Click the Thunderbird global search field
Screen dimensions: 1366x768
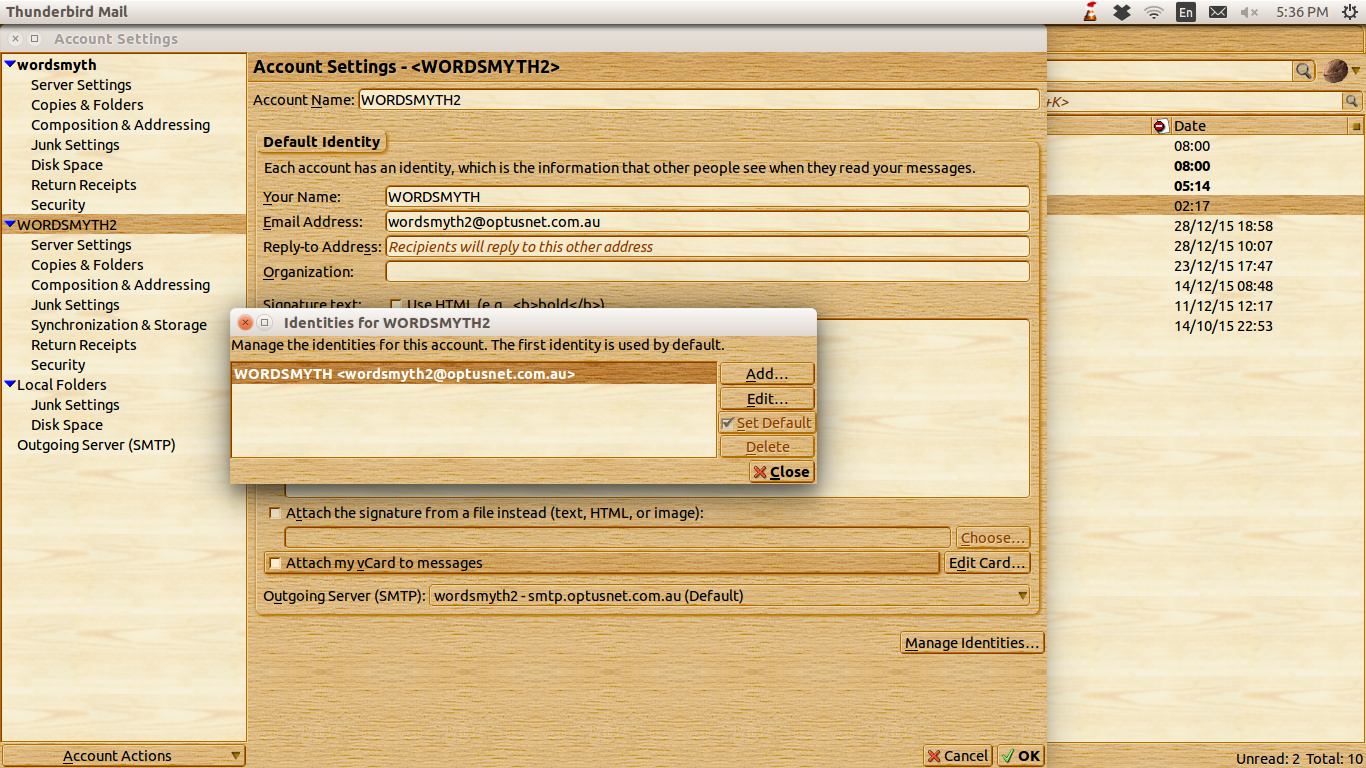click(x=1169, y=70)
